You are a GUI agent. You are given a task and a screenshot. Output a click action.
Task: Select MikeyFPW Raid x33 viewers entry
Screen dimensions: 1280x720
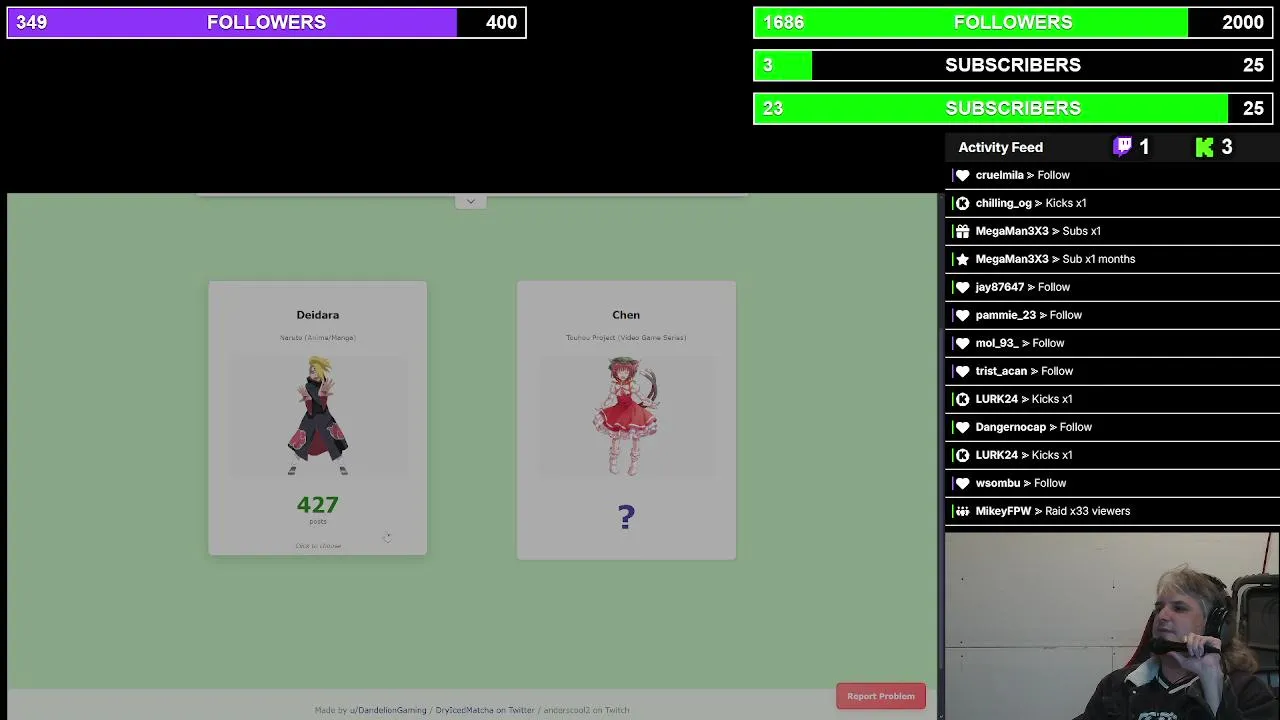coord(1111,511)
